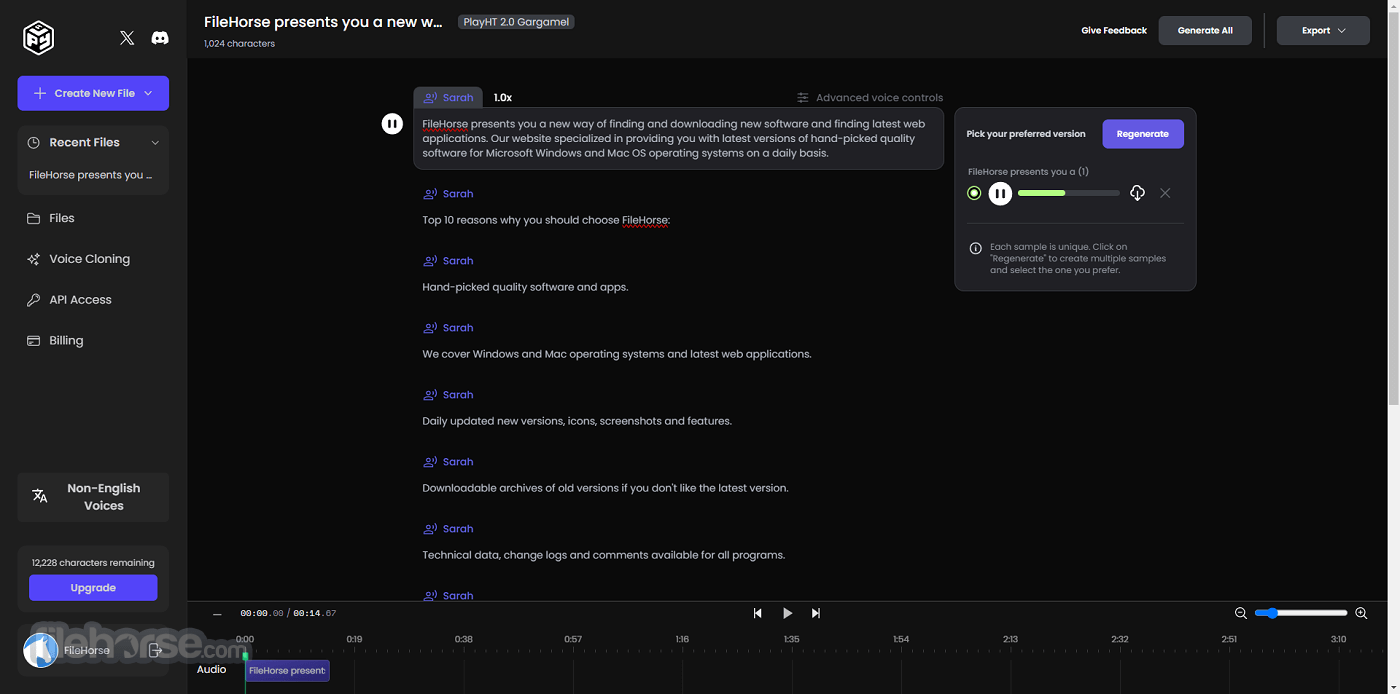The height and width of the screenshot is (694, 1400).
Task: Pause the first paragraph playback
Action: coord(392,124)
